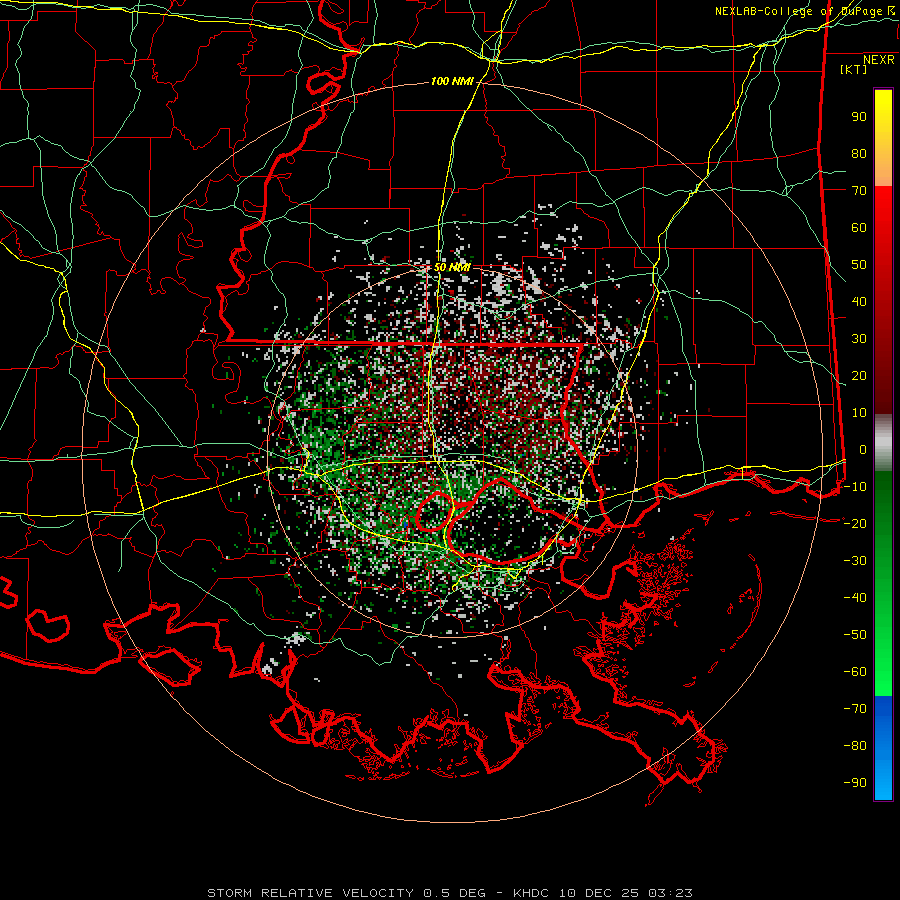Click the -80 value on velocity scale

point(855,746)
